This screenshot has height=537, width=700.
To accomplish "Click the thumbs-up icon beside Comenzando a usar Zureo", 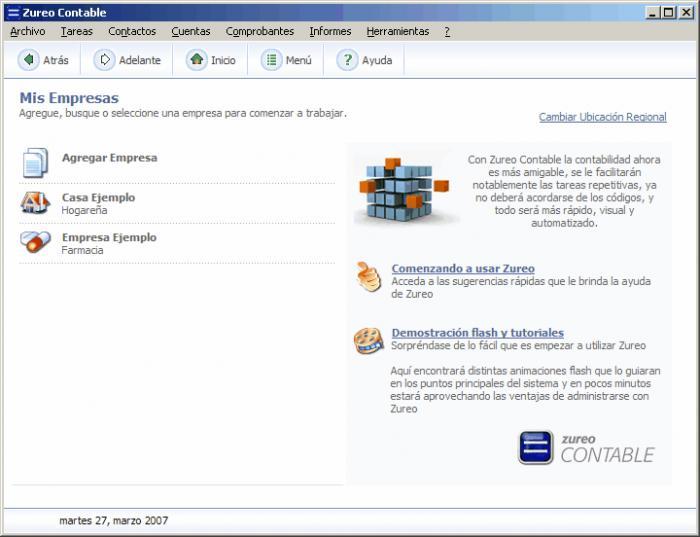I will click(369, 277).
